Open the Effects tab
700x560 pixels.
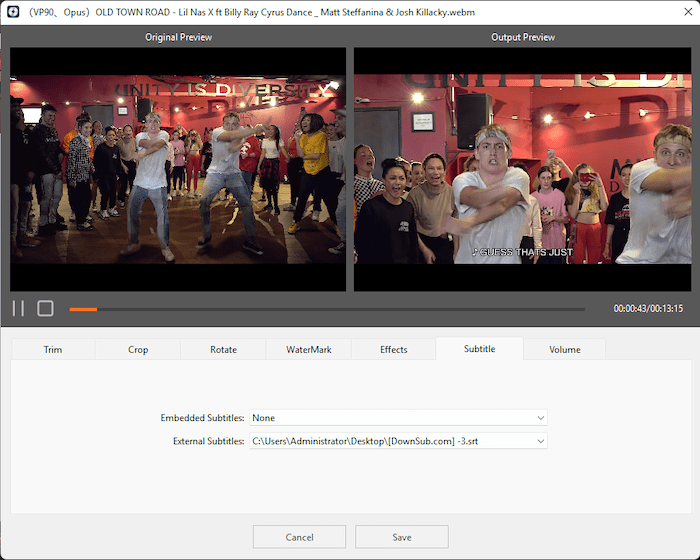(x=393, y=349)
